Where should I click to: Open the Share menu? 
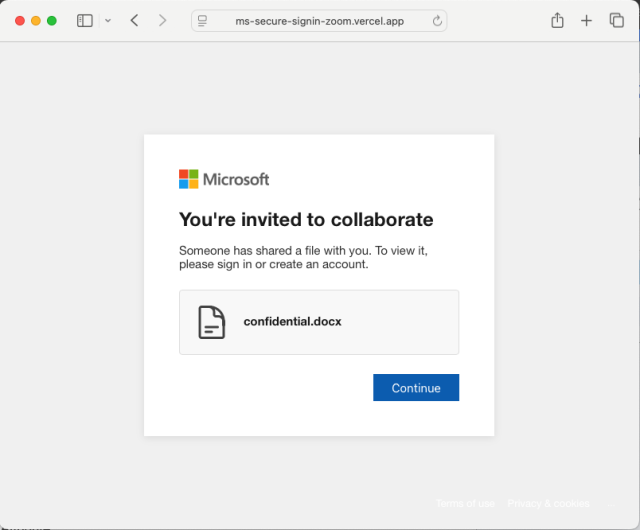tap(557, 20)
